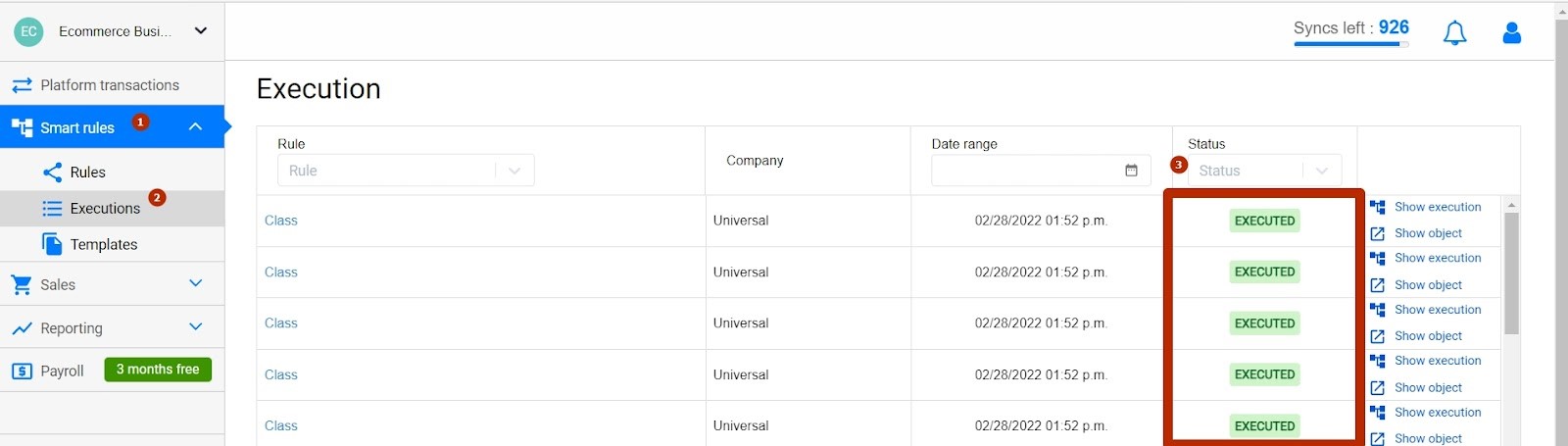Select Executions in the sidebar

point(112,209)
